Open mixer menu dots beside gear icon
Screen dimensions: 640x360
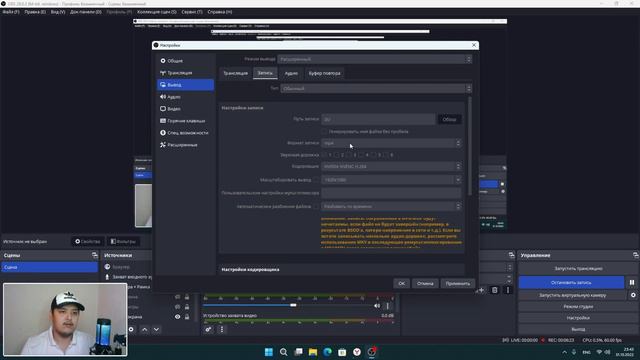point(222,329)
